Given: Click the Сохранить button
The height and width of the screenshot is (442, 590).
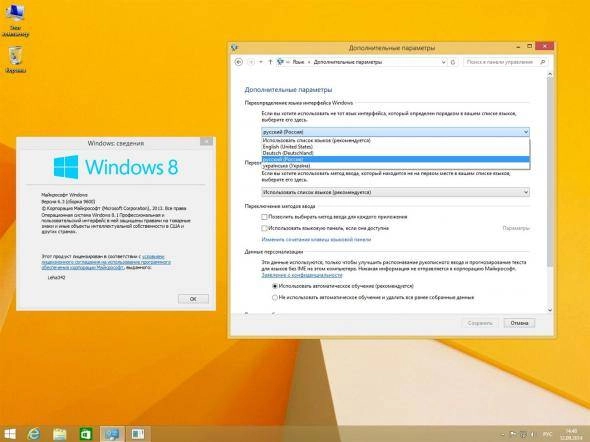Looking at the screenshot, I should (x=480, y=323).
